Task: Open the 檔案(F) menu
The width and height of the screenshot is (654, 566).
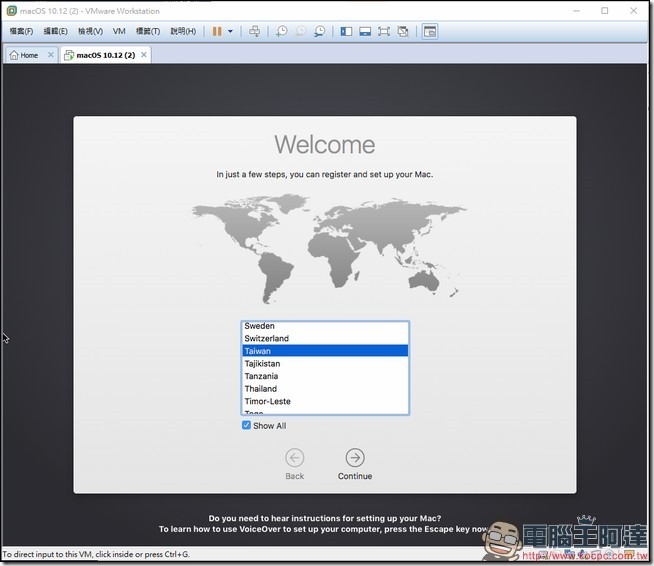Action: pyautogui.click(x=21, y=31)
